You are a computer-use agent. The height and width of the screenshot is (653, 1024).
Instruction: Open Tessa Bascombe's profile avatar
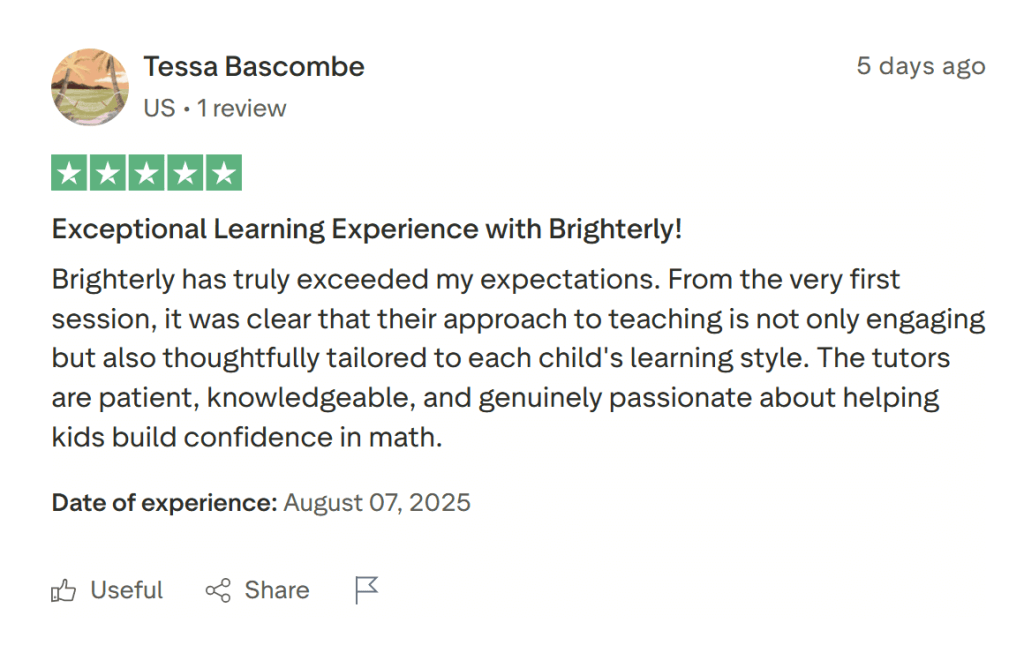90,87
